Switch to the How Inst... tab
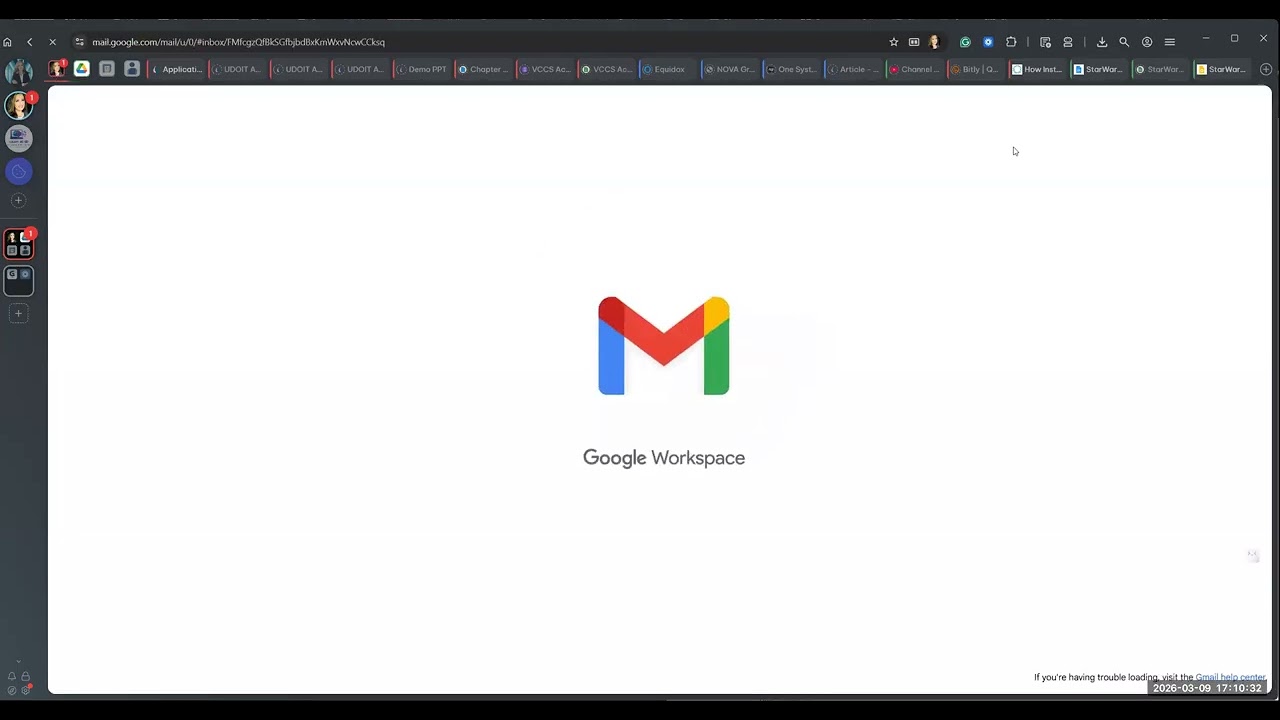Viewport: 1280px width, 720px height. [1038, 69]
